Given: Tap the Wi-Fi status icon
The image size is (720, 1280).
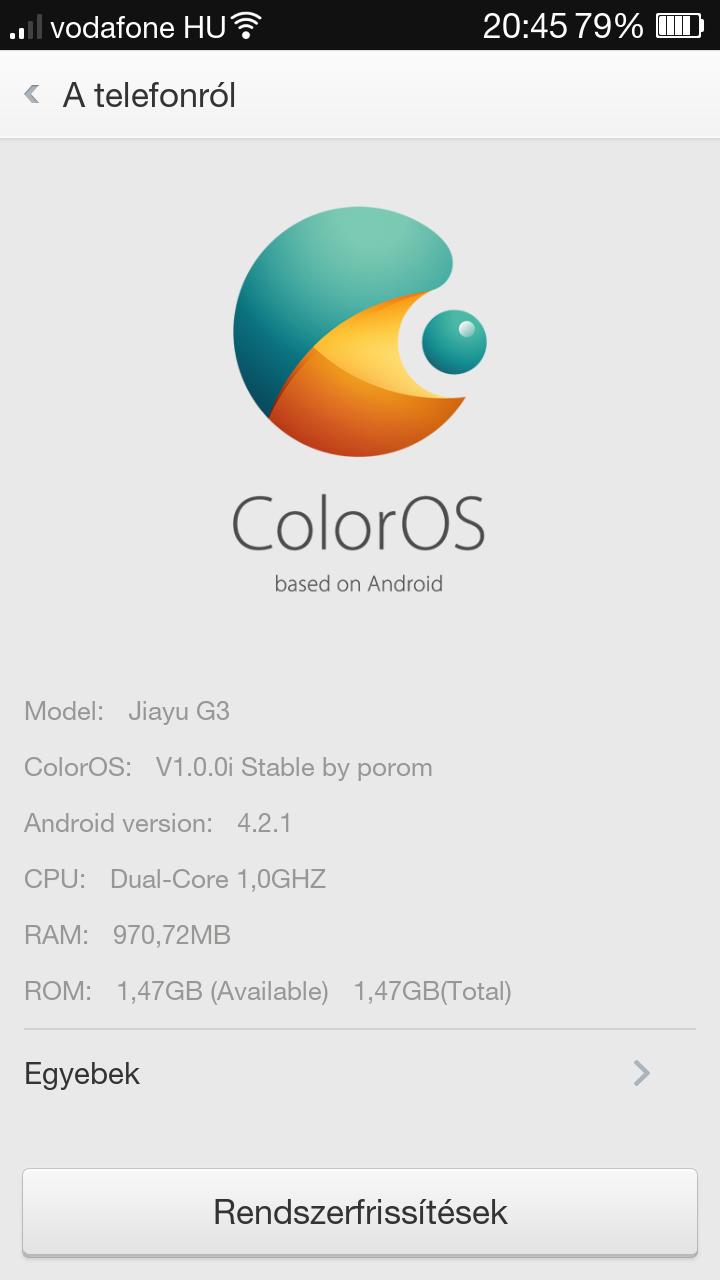Looking at the screenshot, I should [x=245, y=26].
